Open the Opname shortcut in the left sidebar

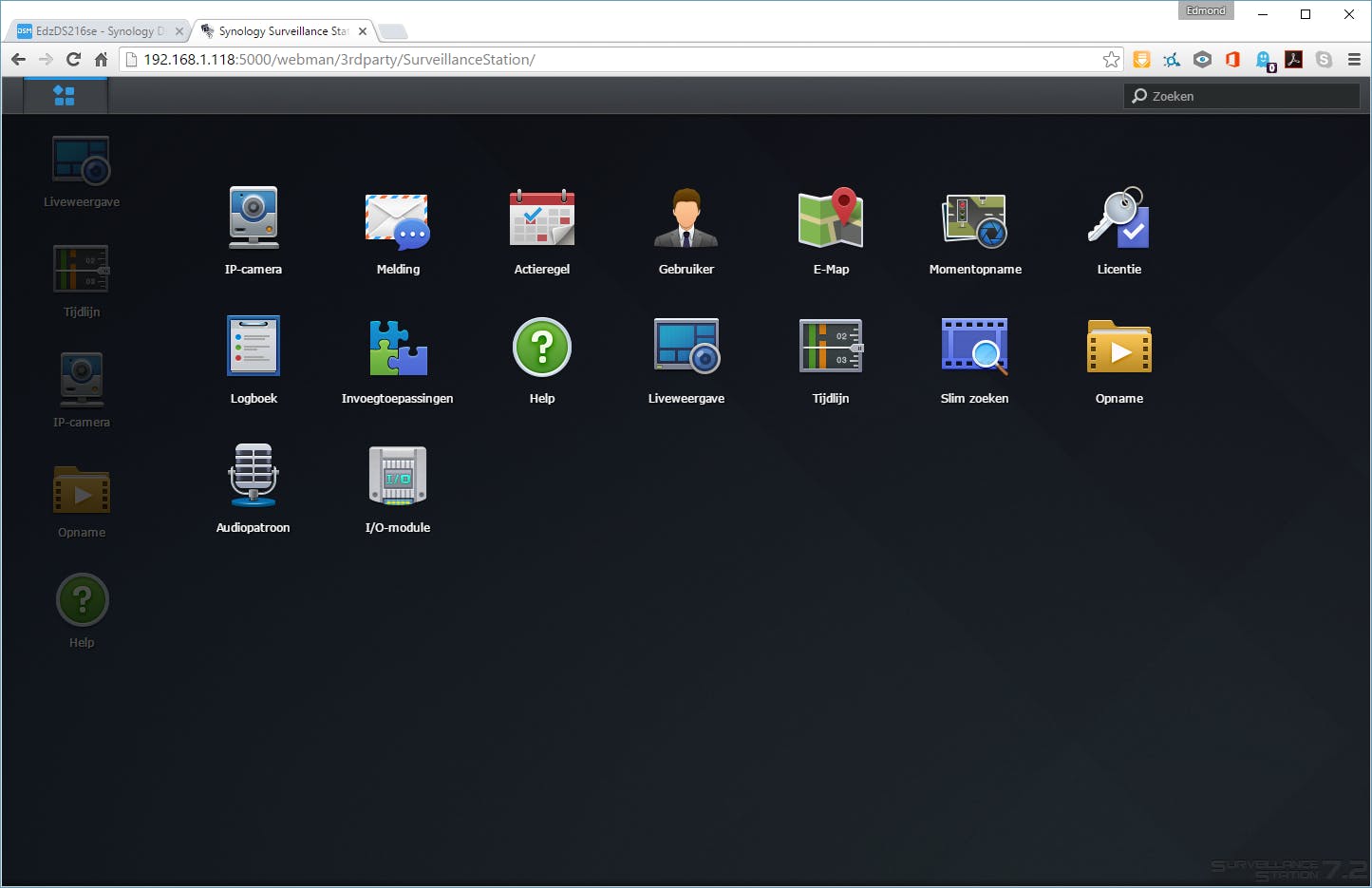pos(82,491)
